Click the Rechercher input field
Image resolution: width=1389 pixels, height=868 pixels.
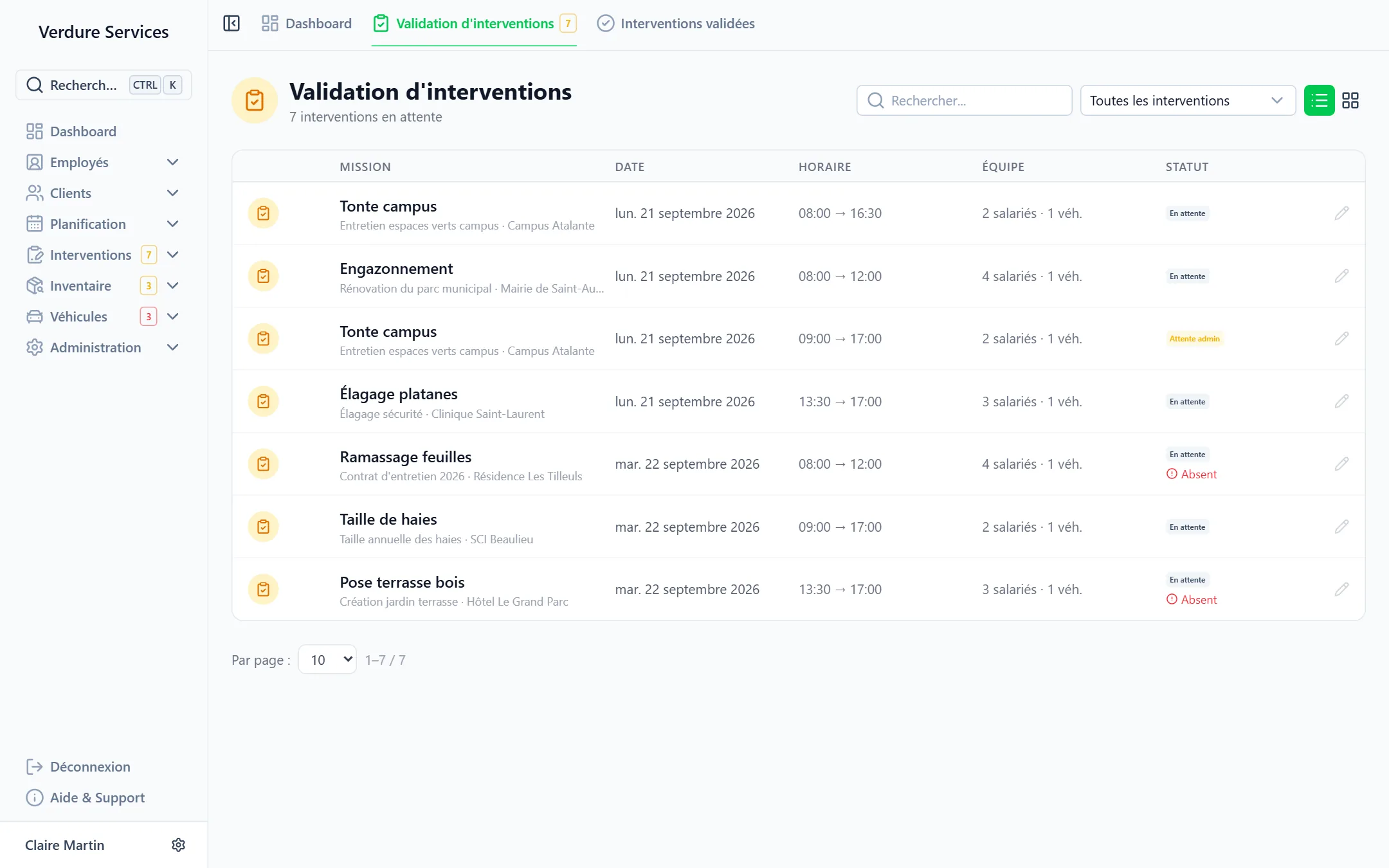(x=964, y=100)
